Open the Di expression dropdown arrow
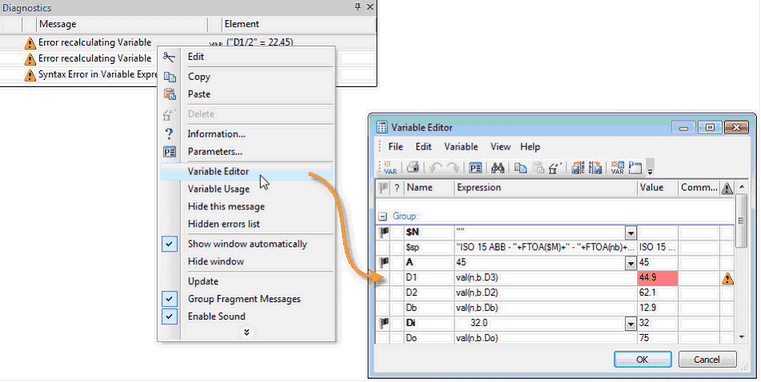Viewport: 761px width, 382px height. [630, 323]
